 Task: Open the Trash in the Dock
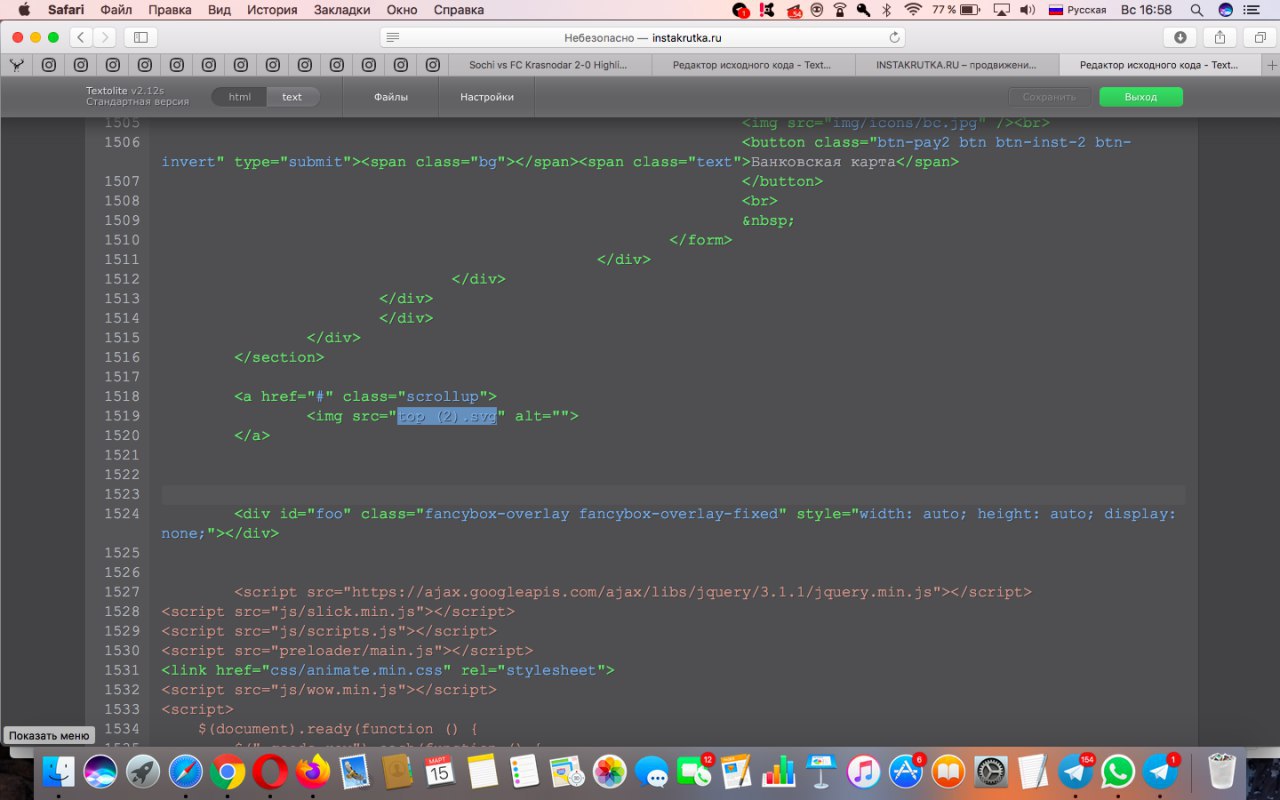pos(1222,772)
